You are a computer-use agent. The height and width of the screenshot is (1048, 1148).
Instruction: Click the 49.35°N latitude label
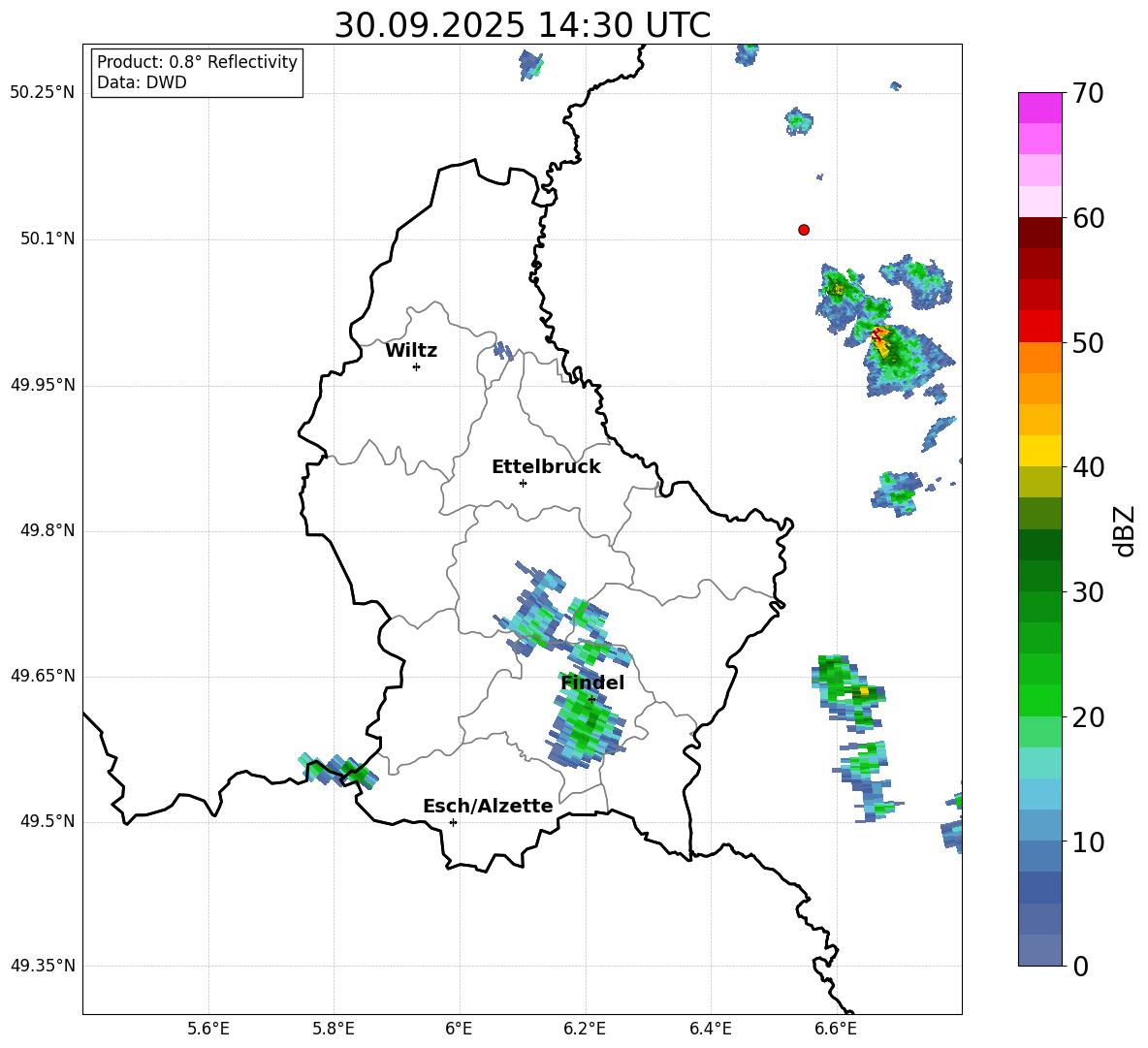[42, 966]
